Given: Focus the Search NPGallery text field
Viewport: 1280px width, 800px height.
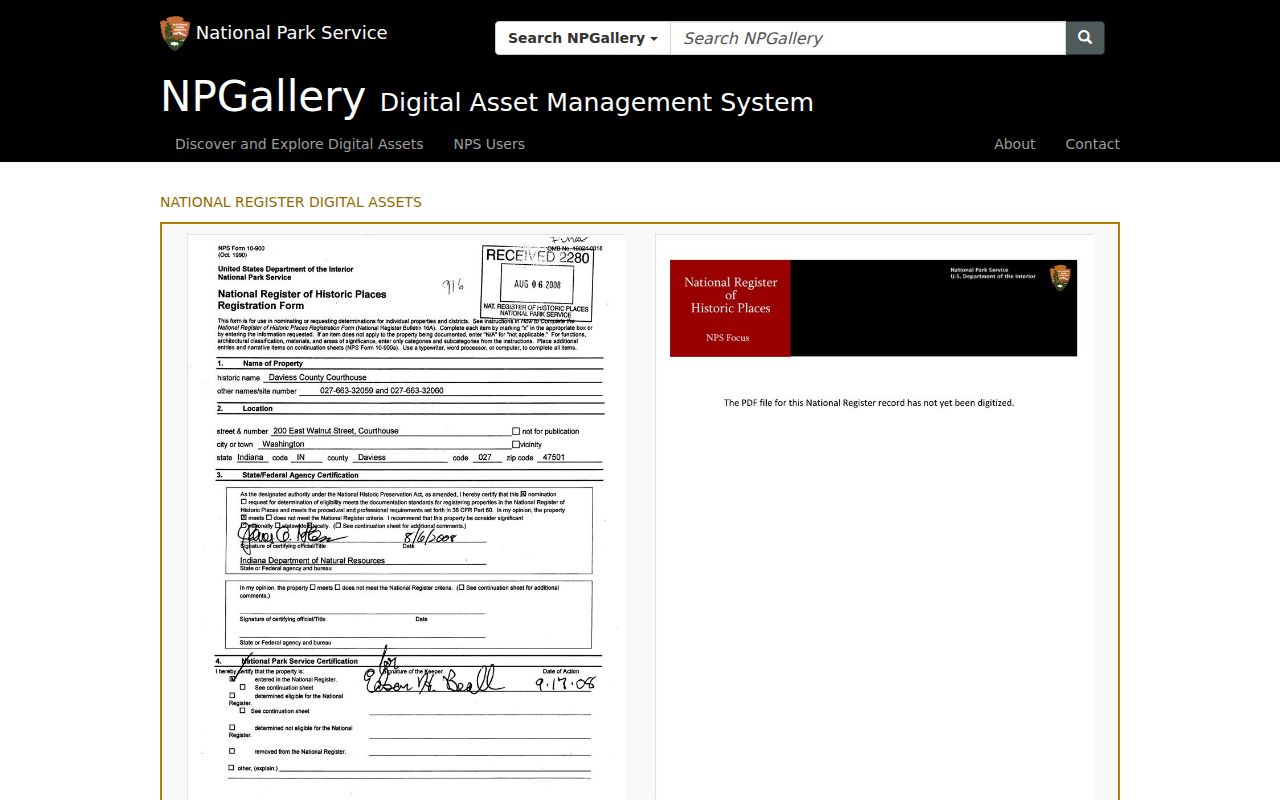Looking at the screenshot, I should (x=868, y=38).
